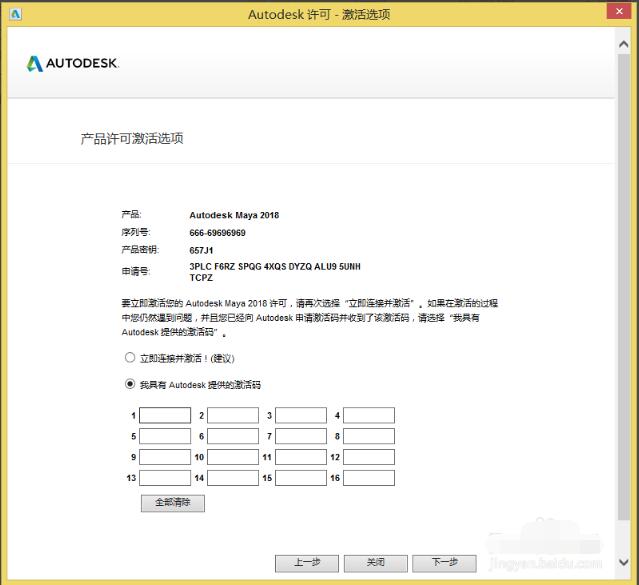Click the 产品密钥 label
Viewport: 639px width, 585px height.
click(140, 249)
